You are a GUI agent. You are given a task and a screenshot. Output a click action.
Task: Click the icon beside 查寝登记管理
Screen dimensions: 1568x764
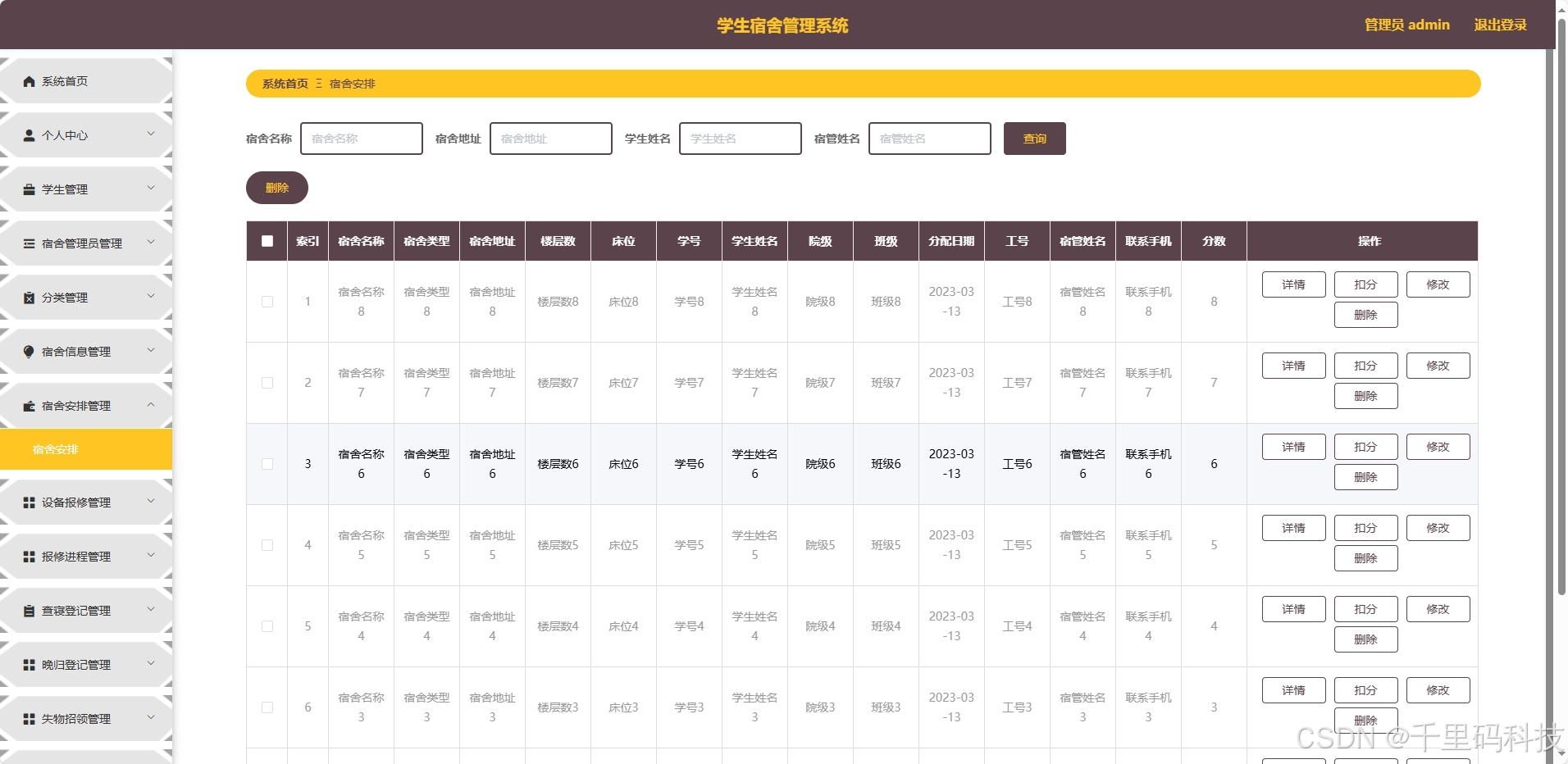pyautogui.click(x=30, y=611)
